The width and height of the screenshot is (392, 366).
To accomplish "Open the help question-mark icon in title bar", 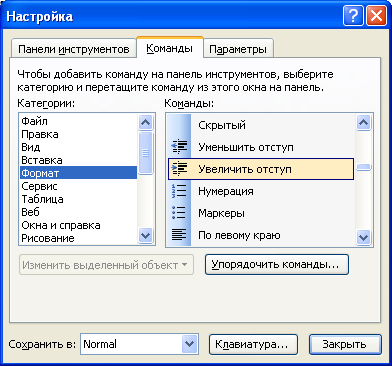I will click(x=353, y=16).
